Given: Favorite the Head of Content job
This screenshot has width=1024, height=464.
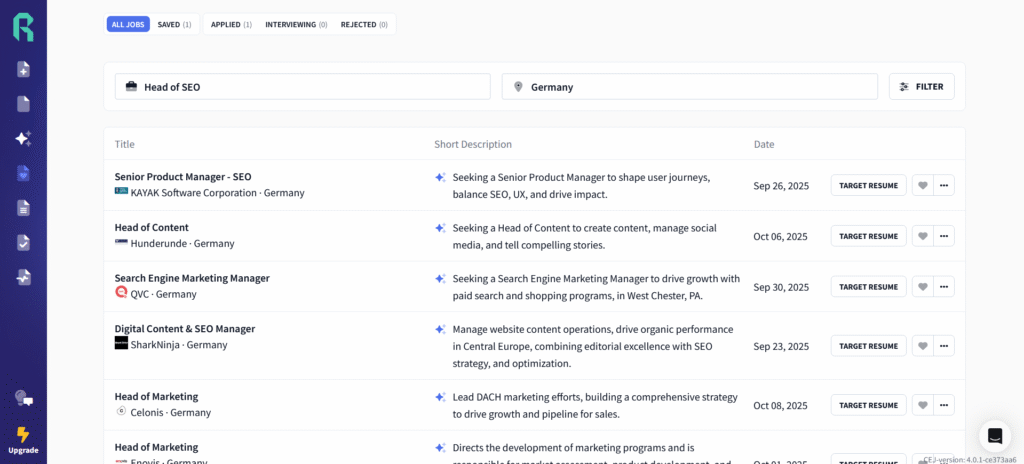Looking at the screenshot, I should [x=923, y=236].
